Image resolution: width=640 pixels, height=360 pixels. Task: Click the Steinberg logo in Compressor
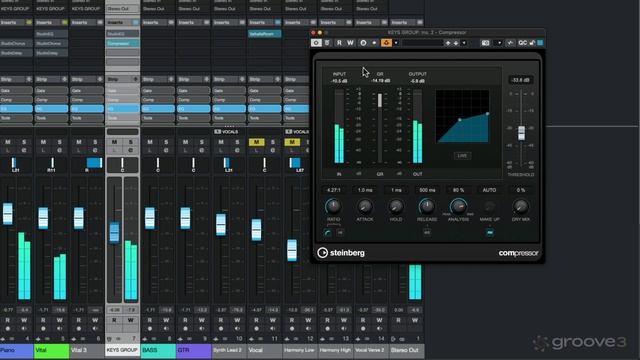pyautogui.click(x=341, y=253)
